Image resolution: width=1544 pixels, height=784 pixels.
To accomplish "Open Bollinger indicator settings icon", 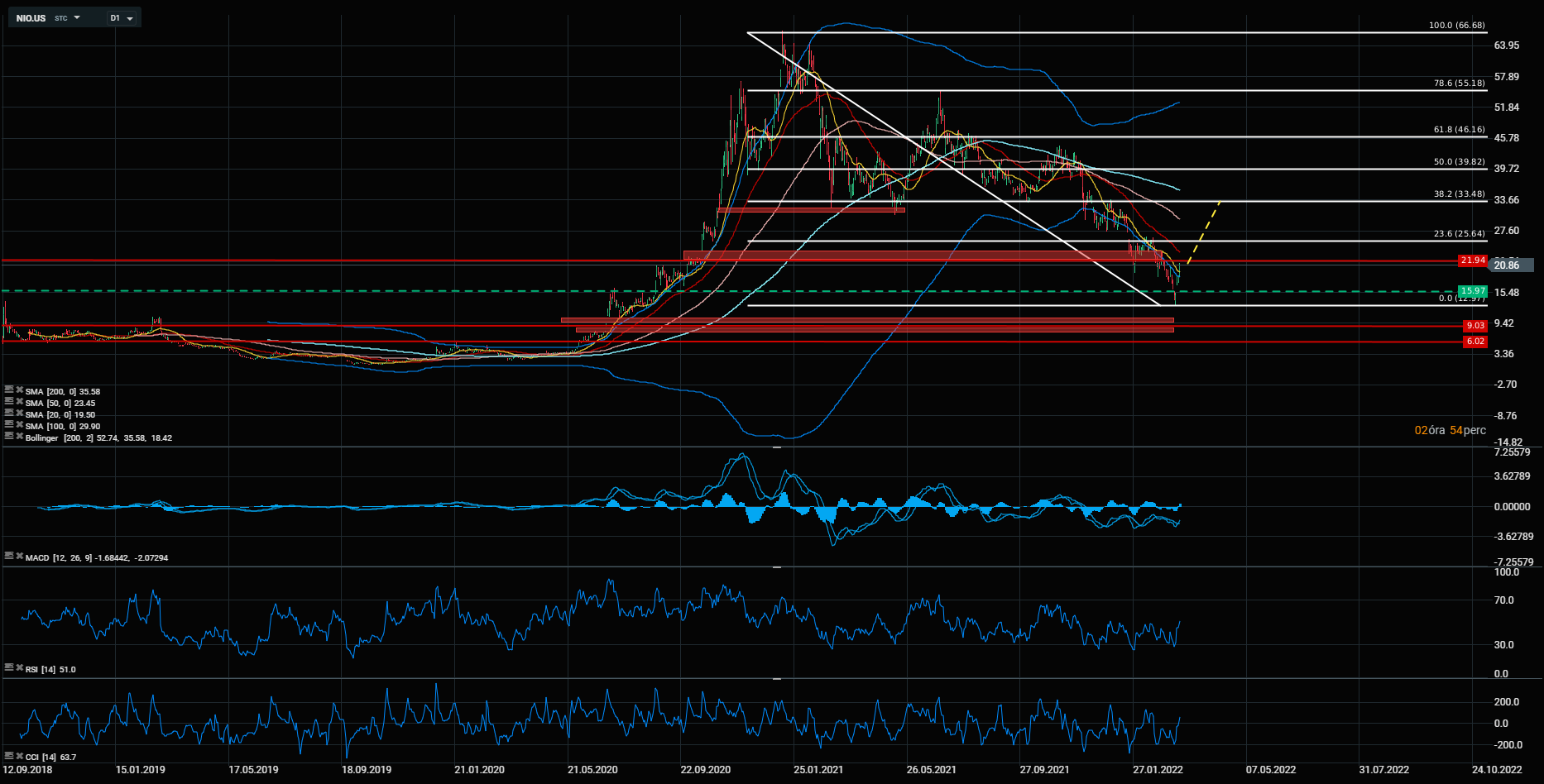I will [x=9, y=436].
